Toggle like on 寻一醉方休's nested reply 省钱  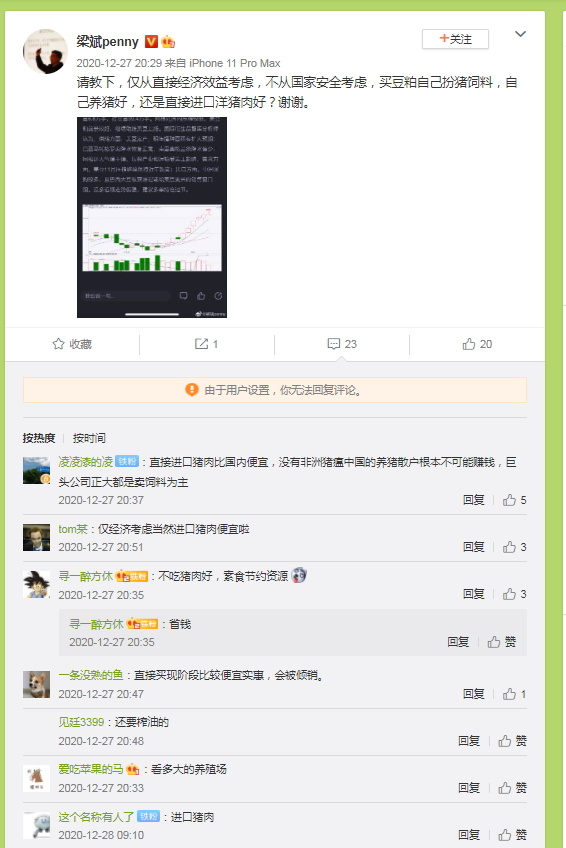tap(494, 641)
